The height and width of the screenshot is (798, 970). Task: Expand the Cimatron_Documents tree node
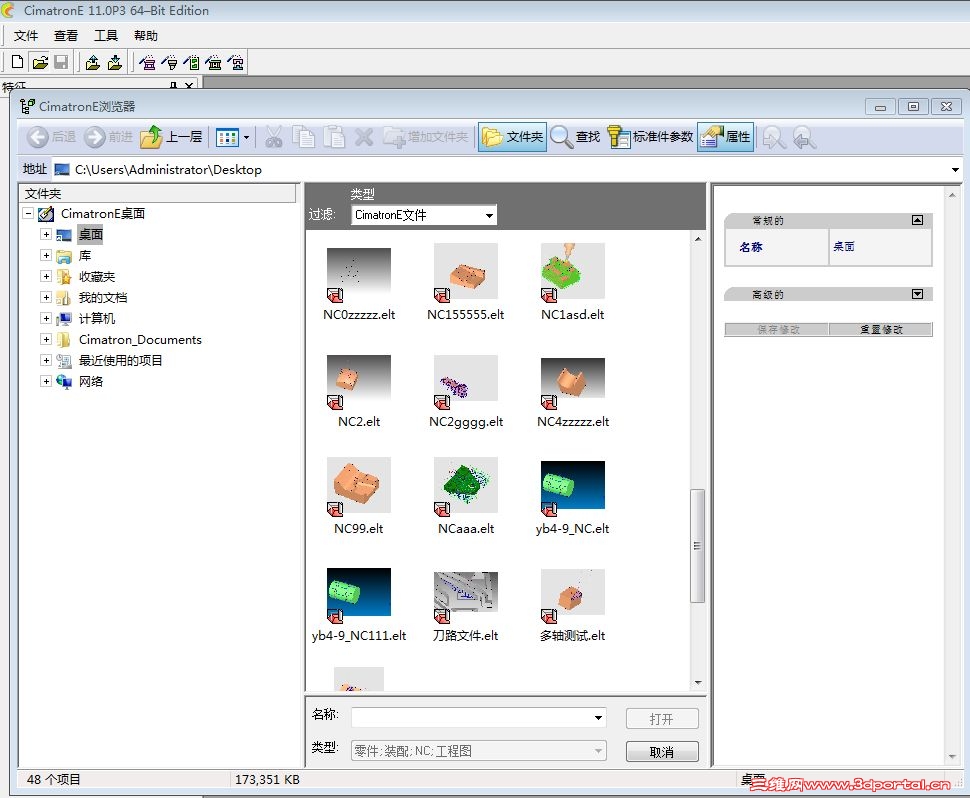(x=46, y=339)
